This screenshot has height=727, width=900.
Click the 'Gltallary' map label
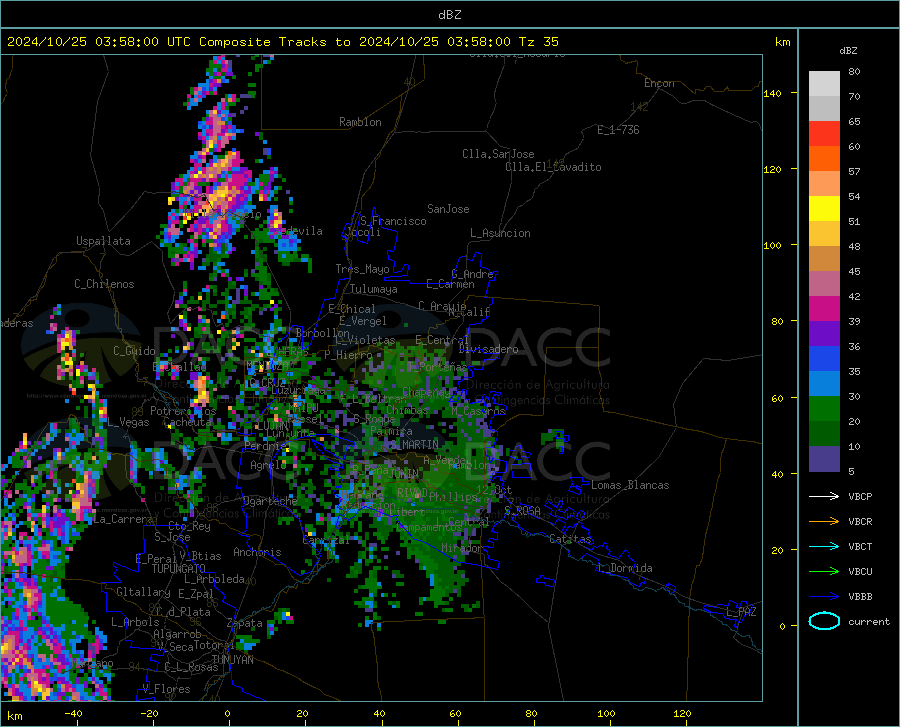tap(143, 592)
